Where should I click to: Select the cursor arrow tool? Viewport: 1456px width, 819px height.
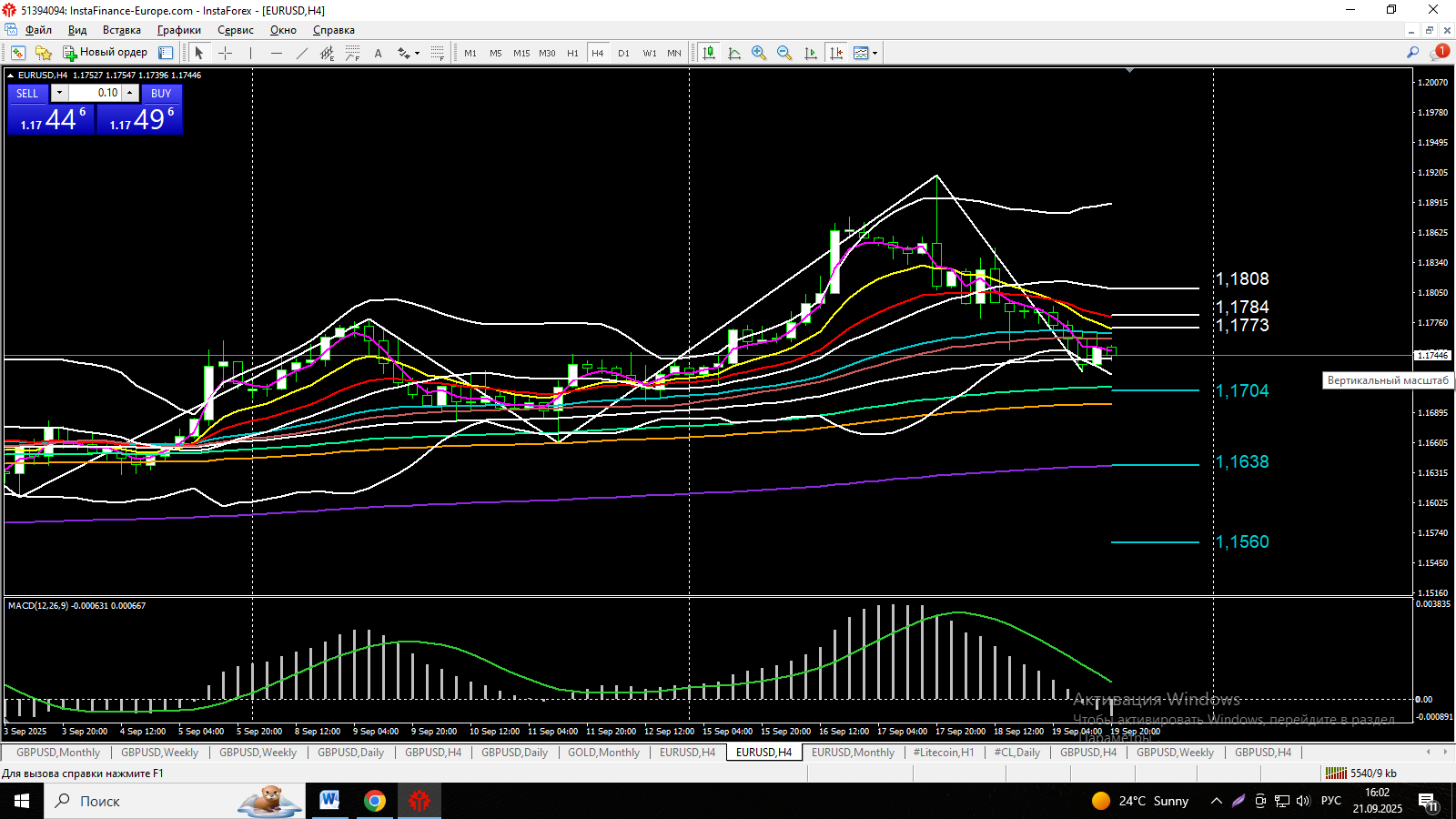tap(199, 53)
